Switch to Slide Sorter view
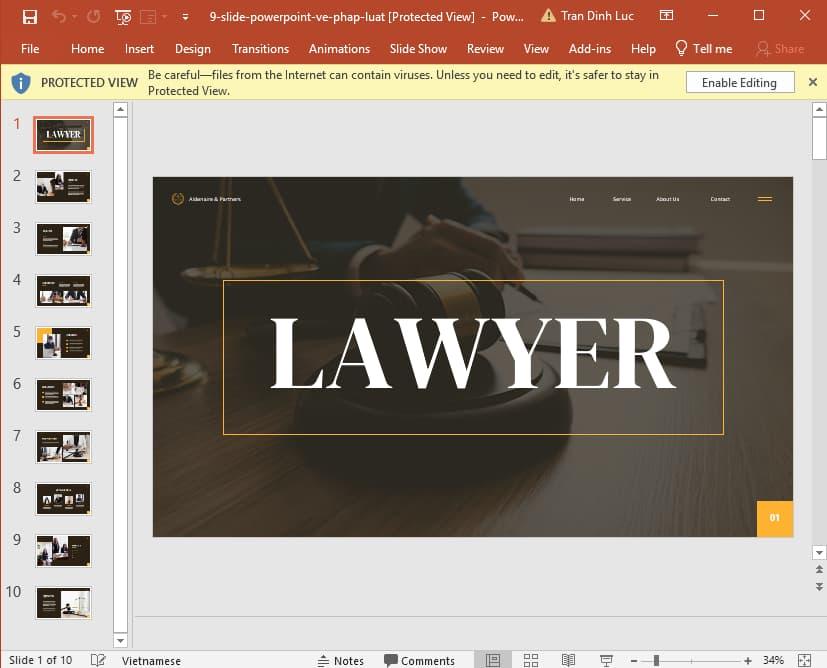Image resolution: width=827 pixels, height=668 pixels. (x=531, y=660)
